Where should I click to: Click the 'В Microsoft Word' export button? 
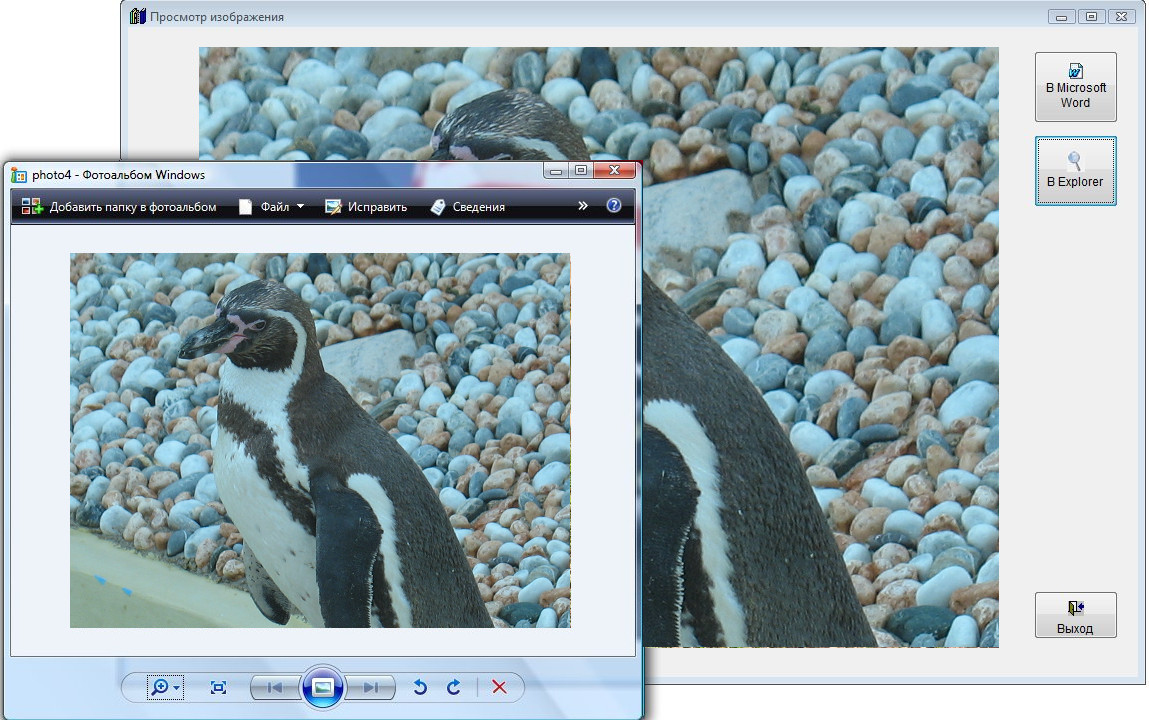coord(1075,86)
